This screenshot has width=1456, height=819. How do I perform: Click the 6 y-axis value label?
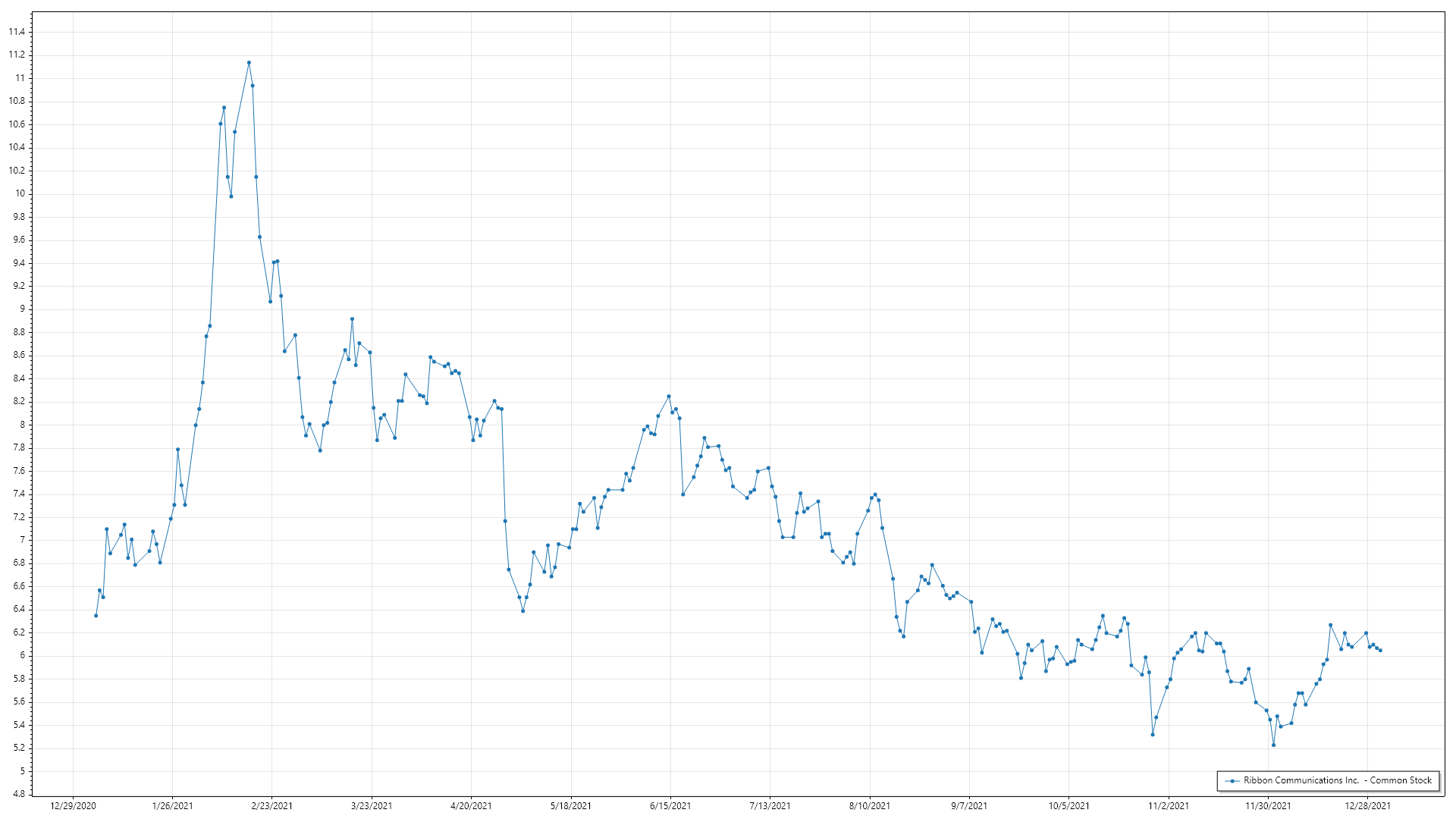[x=22, y=655]
